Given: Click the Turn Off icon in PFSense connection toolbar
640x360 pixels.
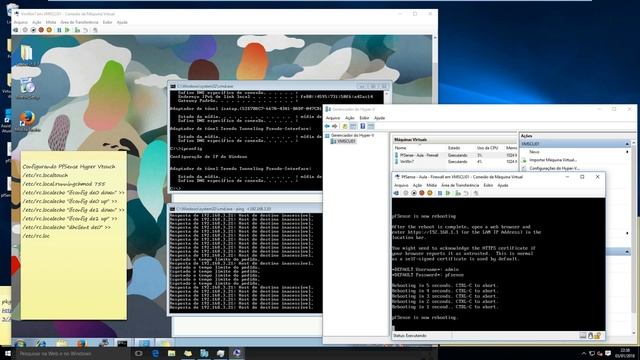Looking at the screenshot, I should click(x=414, y=193).
